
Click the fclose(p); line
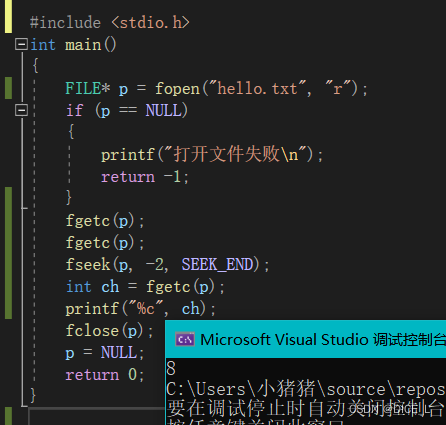click(x=109, y=331)
